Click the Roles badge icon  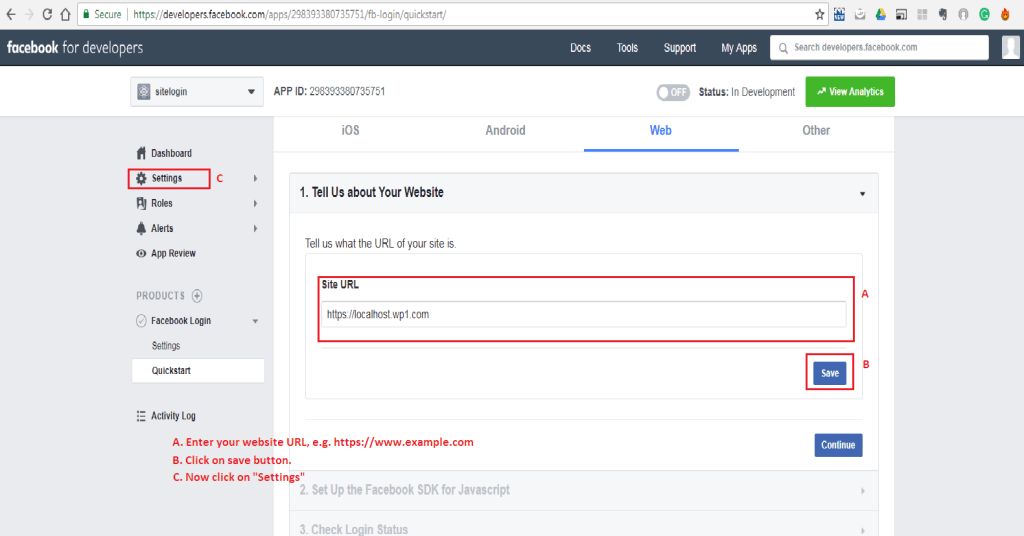141,203
